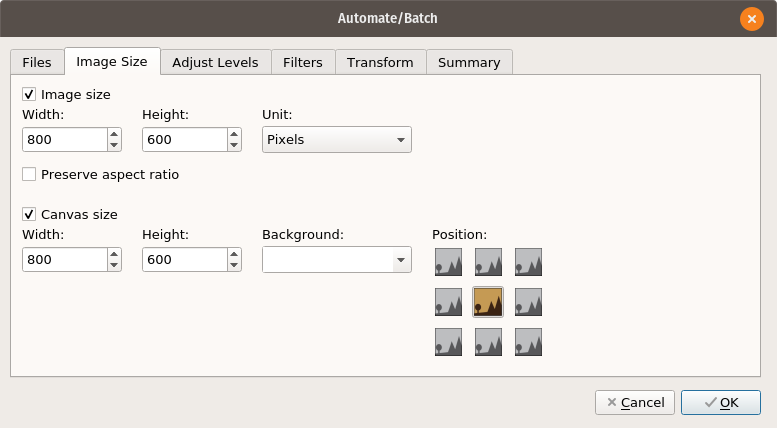Click the Cancel button

[x=635, y=402]
